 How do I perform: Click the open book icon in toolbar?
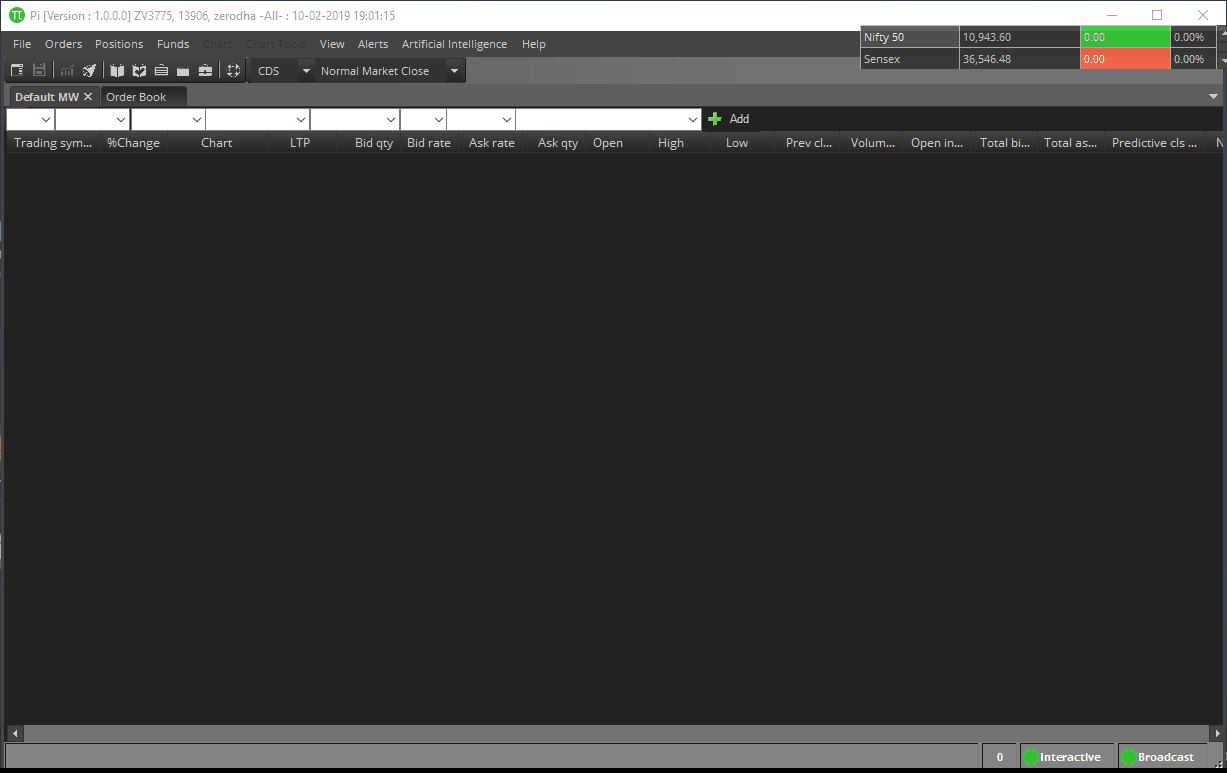pos(117,71)
